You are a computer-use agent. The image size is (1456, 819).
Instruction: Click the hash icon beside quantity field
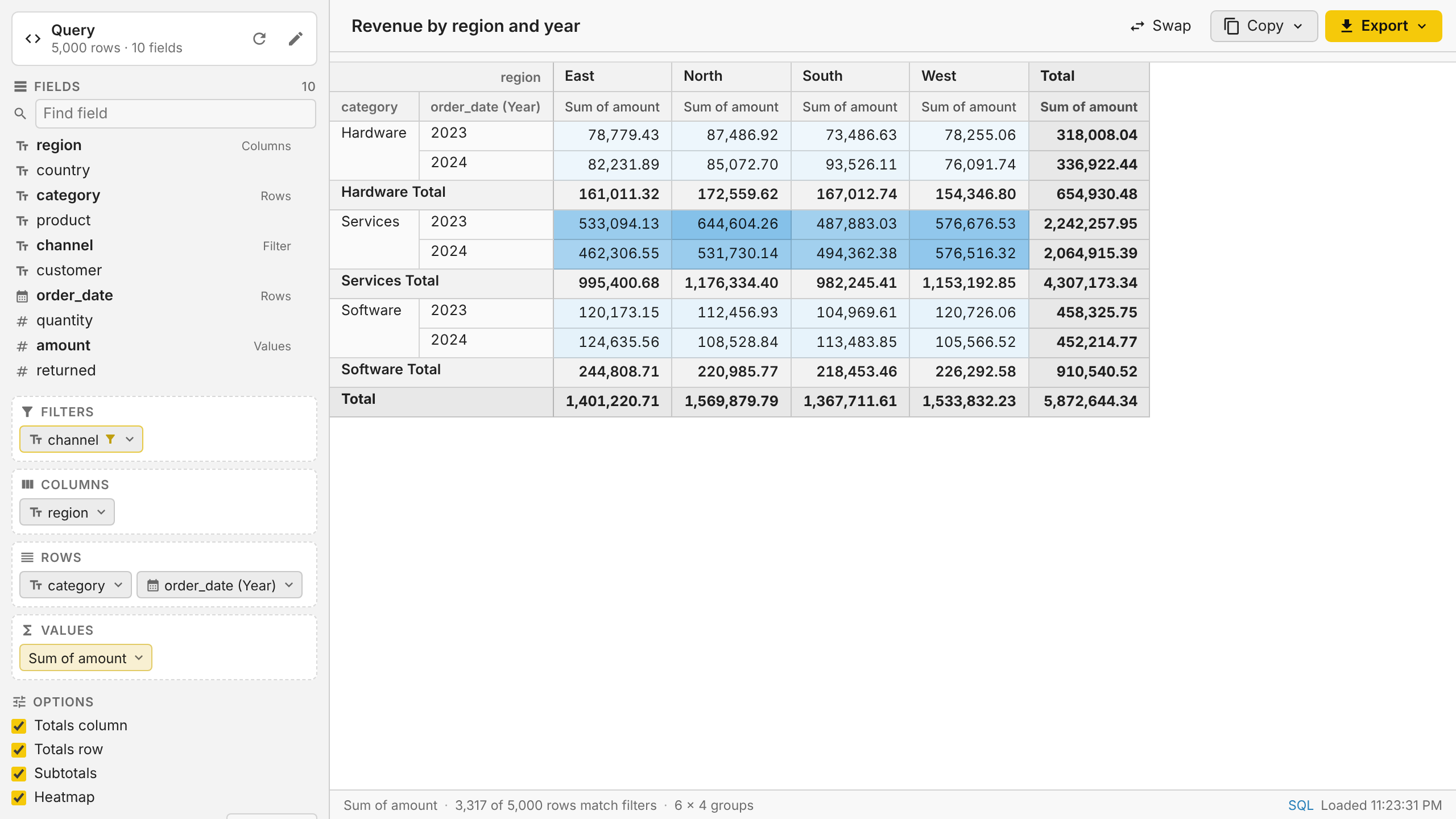(22, 321)
